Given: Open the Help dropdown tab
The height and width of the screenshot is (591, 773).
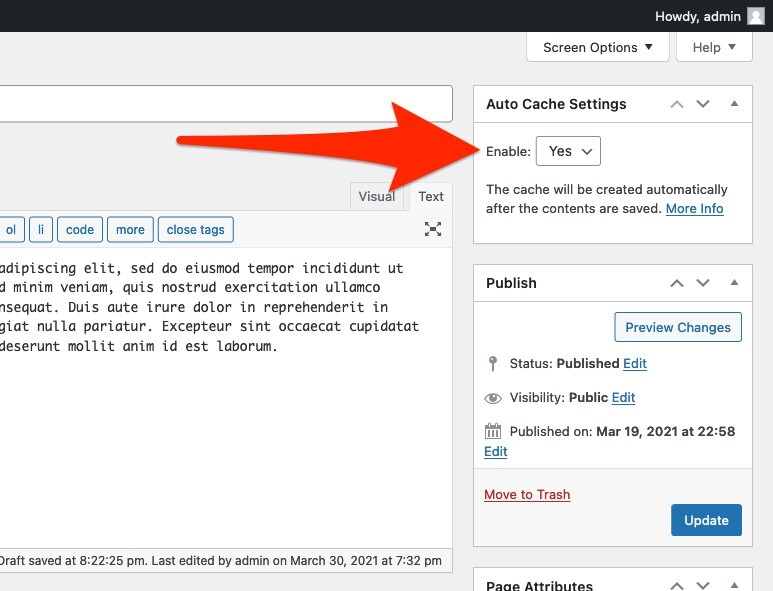Looking at the screenshot, I should tap(714, 47).
